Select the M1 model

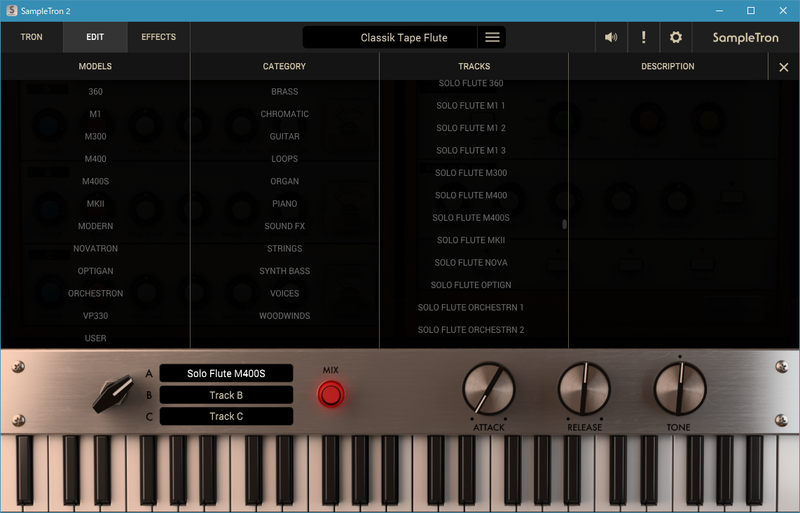(95, 114)
